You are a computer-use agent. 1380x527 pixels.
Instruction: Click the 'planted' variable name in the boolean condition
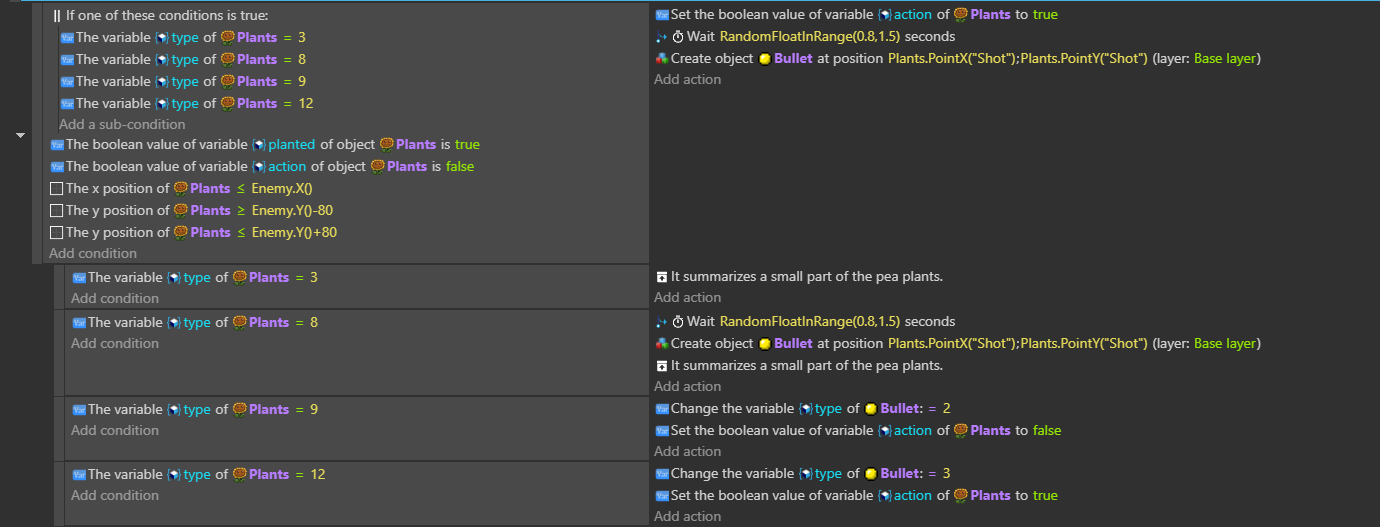coord(291,145)
